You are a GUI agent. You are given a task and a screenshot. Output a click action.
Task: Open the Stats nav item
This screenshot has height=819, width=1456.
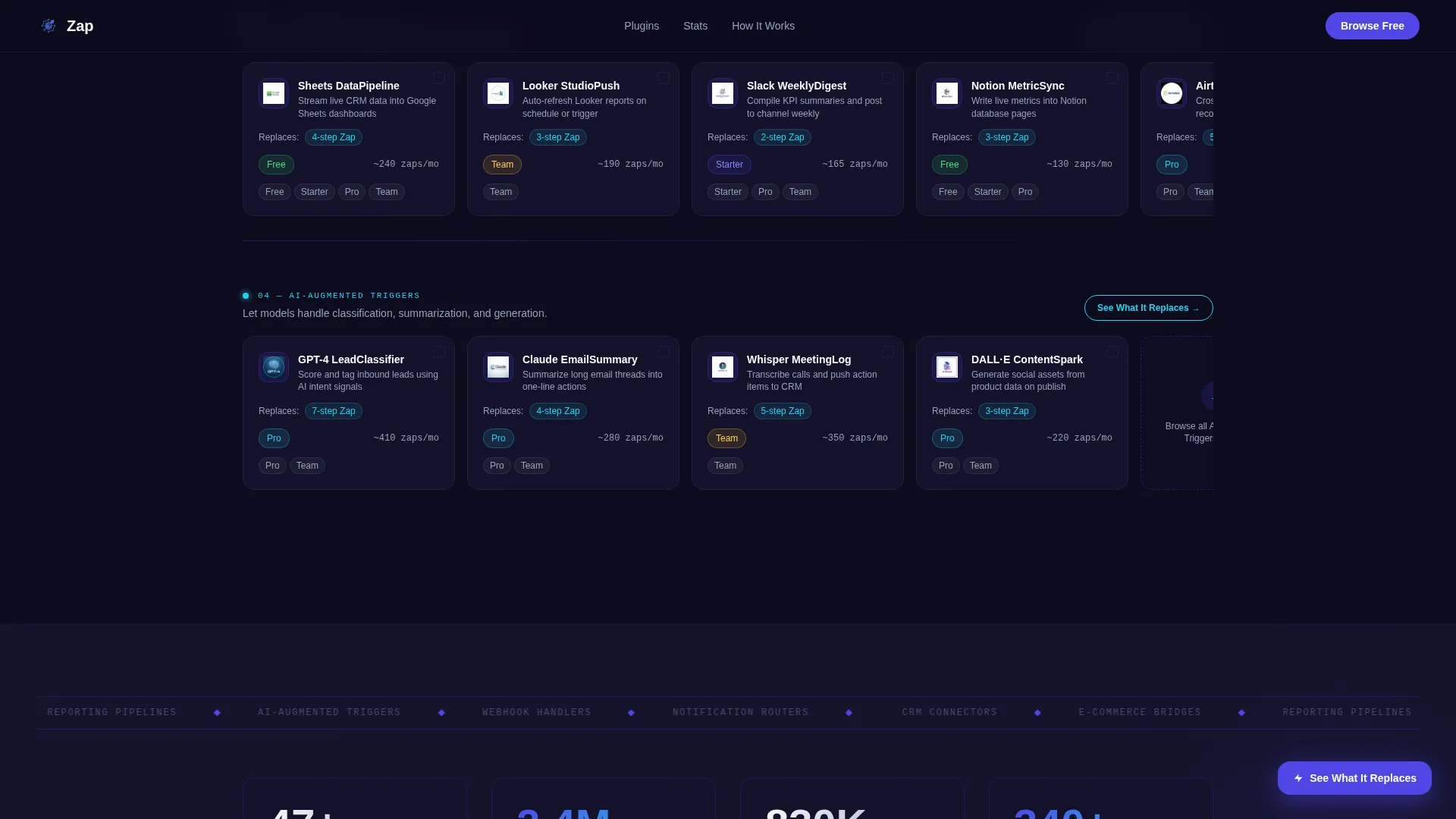tap(695, 26)
